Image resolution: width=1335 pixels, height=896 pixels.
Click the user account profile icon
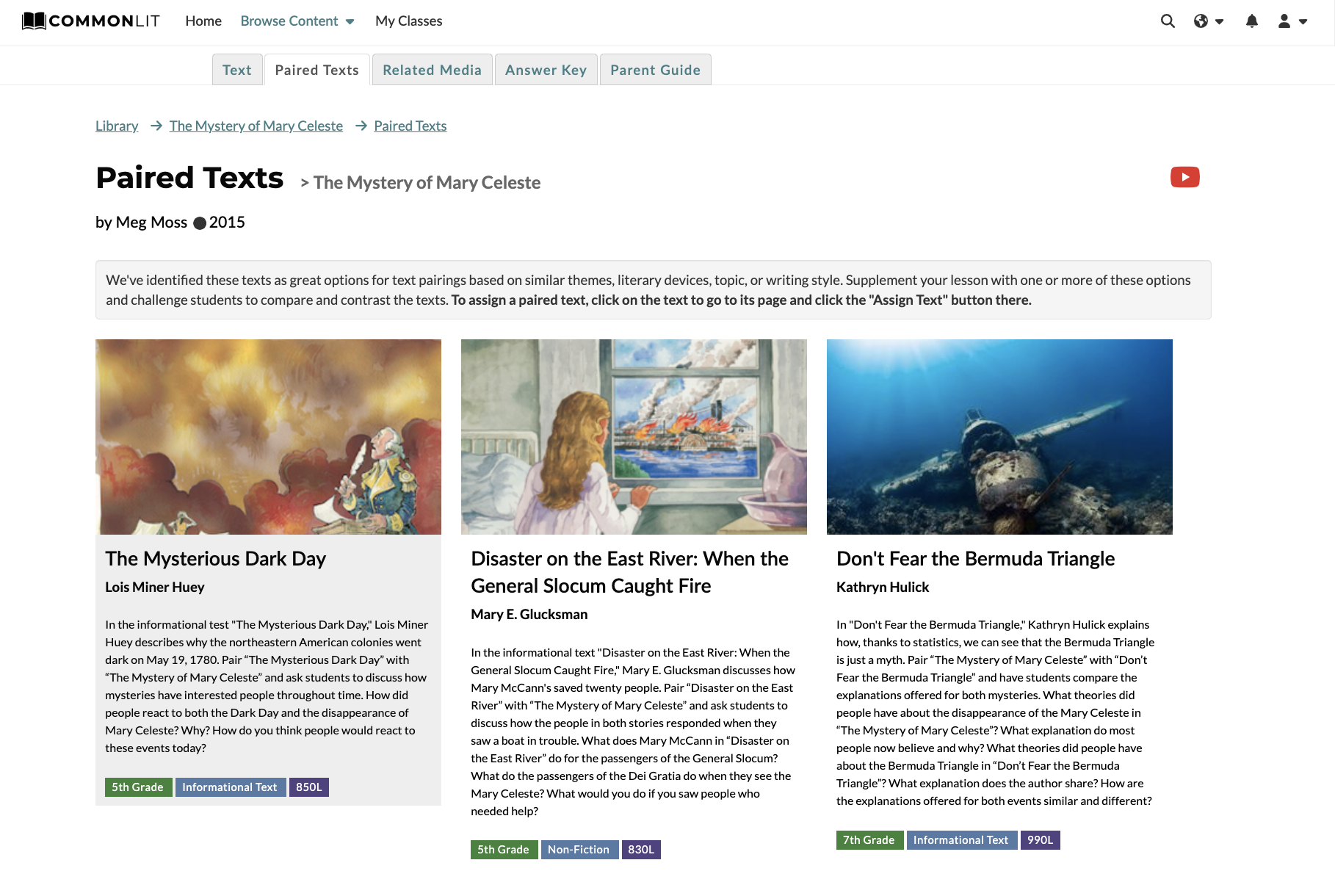tap(1284, 21)
